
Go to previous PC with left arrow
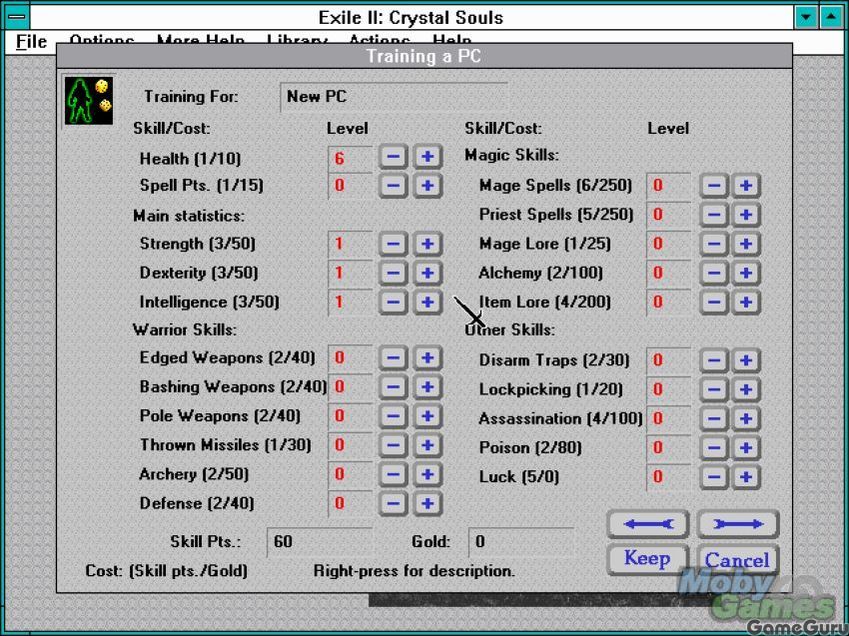(649, 524)
